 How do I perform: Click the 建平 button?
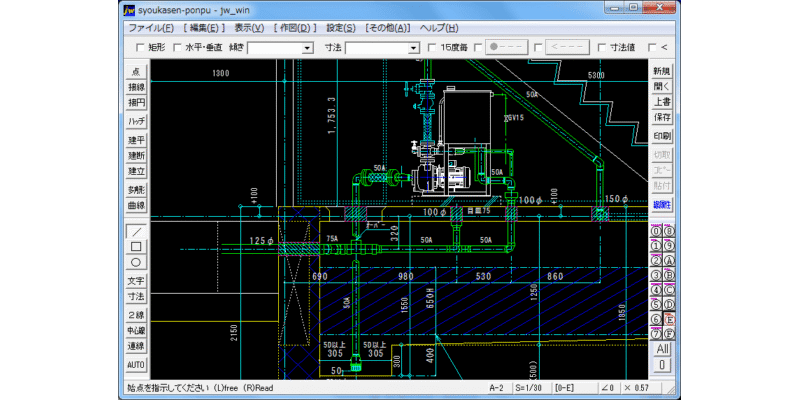click(x=136, y=140)
